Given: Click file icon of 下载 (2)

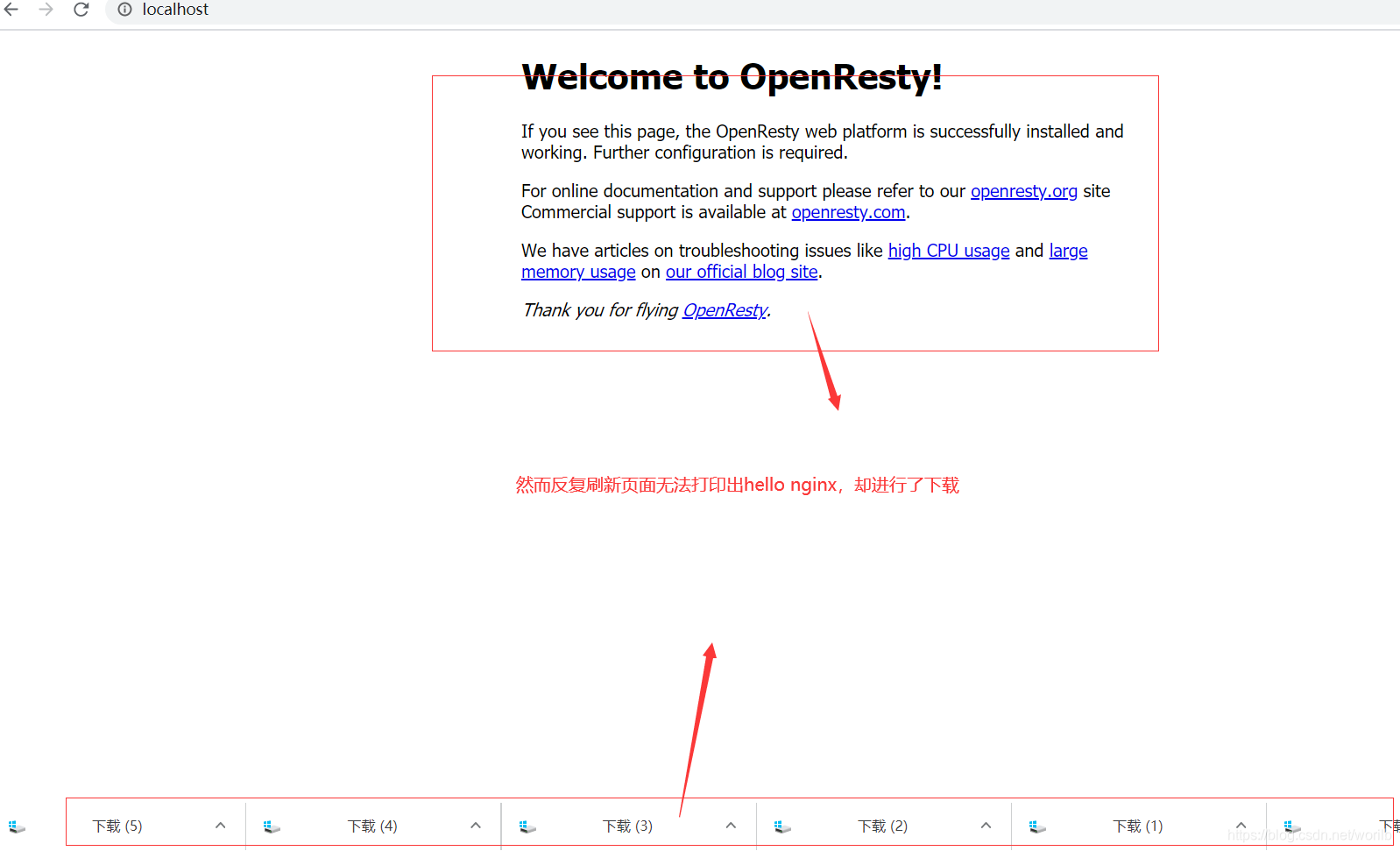Looking at the screenshot, I should pos(782,826).
